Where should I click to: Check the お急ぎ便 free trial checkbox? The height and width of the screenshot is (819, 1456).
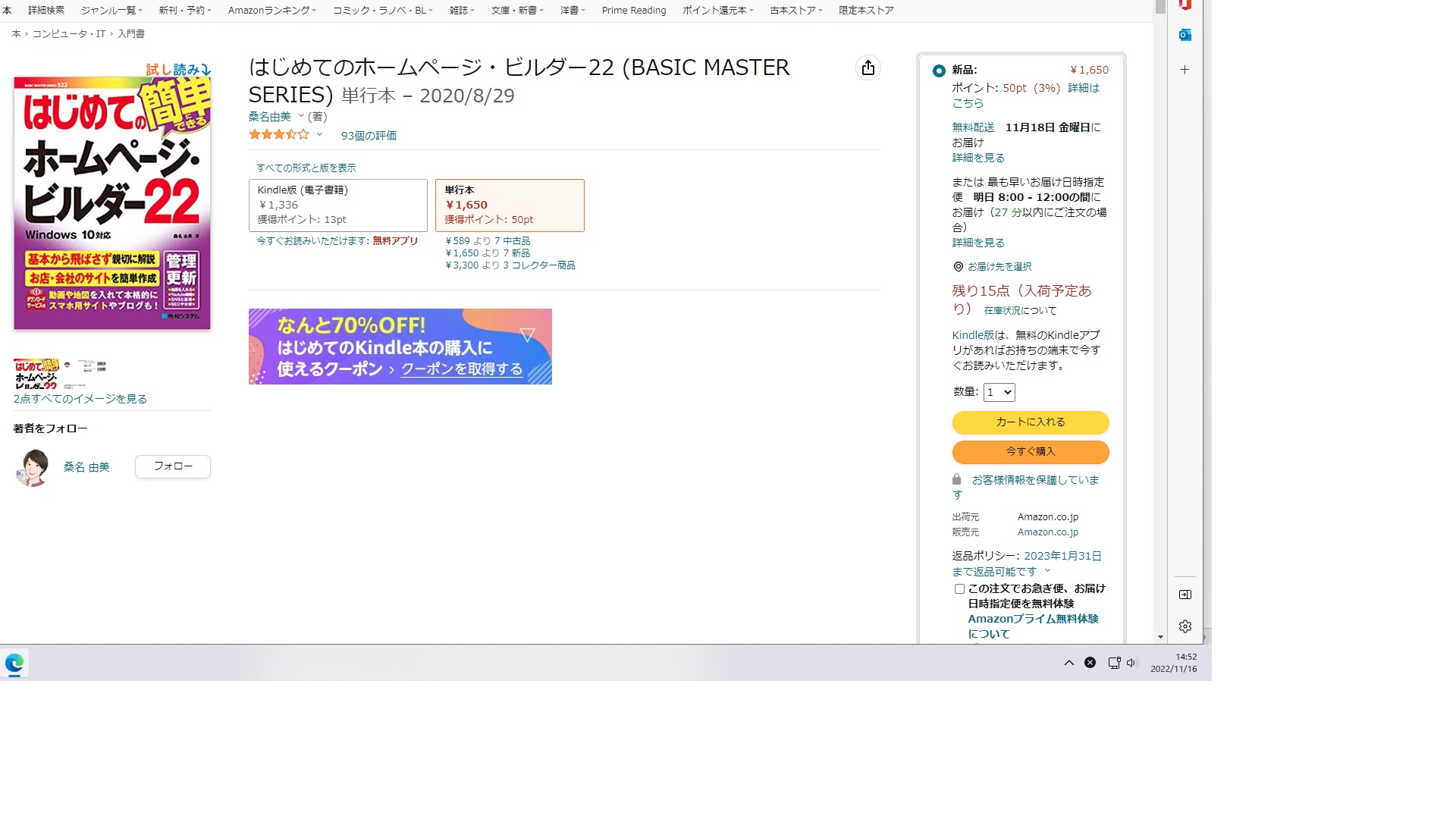coord(959,589)
